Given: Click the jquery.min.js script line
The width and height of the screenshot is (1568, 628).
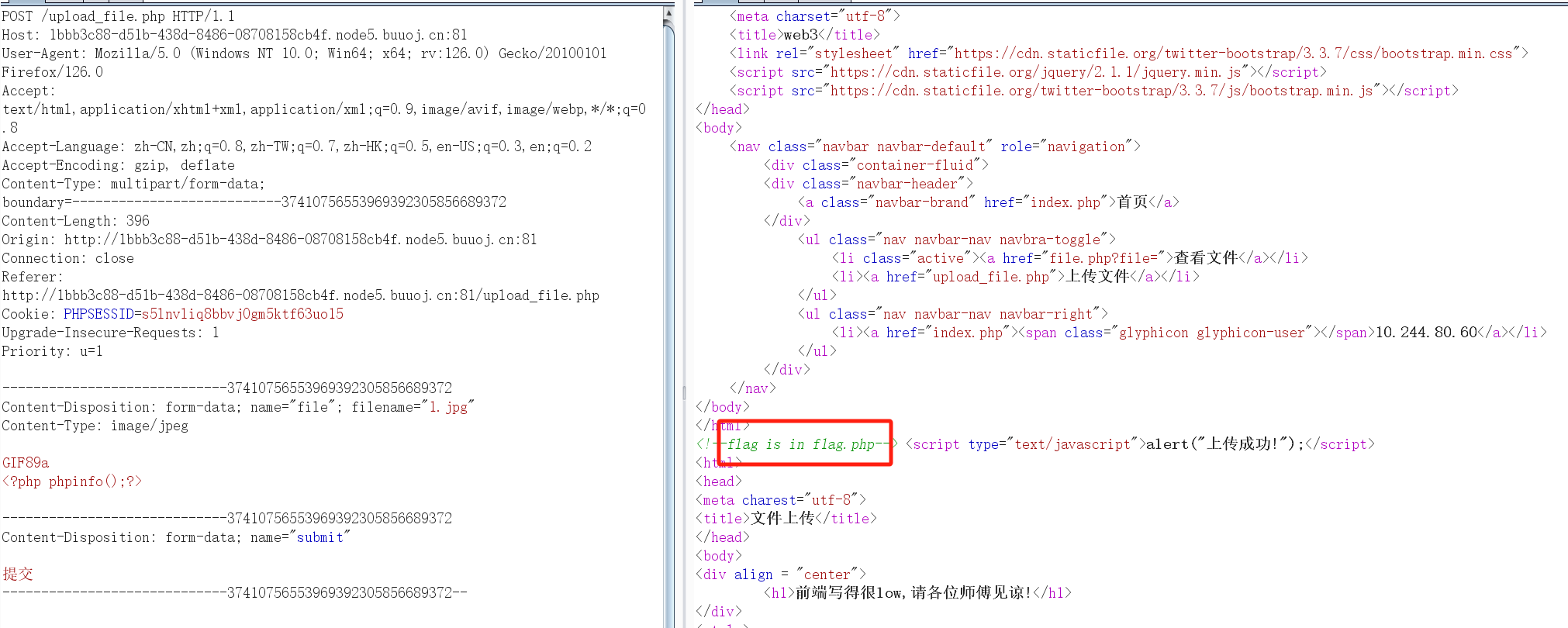Looking at the screenshot, I should tap(1027, 72).
